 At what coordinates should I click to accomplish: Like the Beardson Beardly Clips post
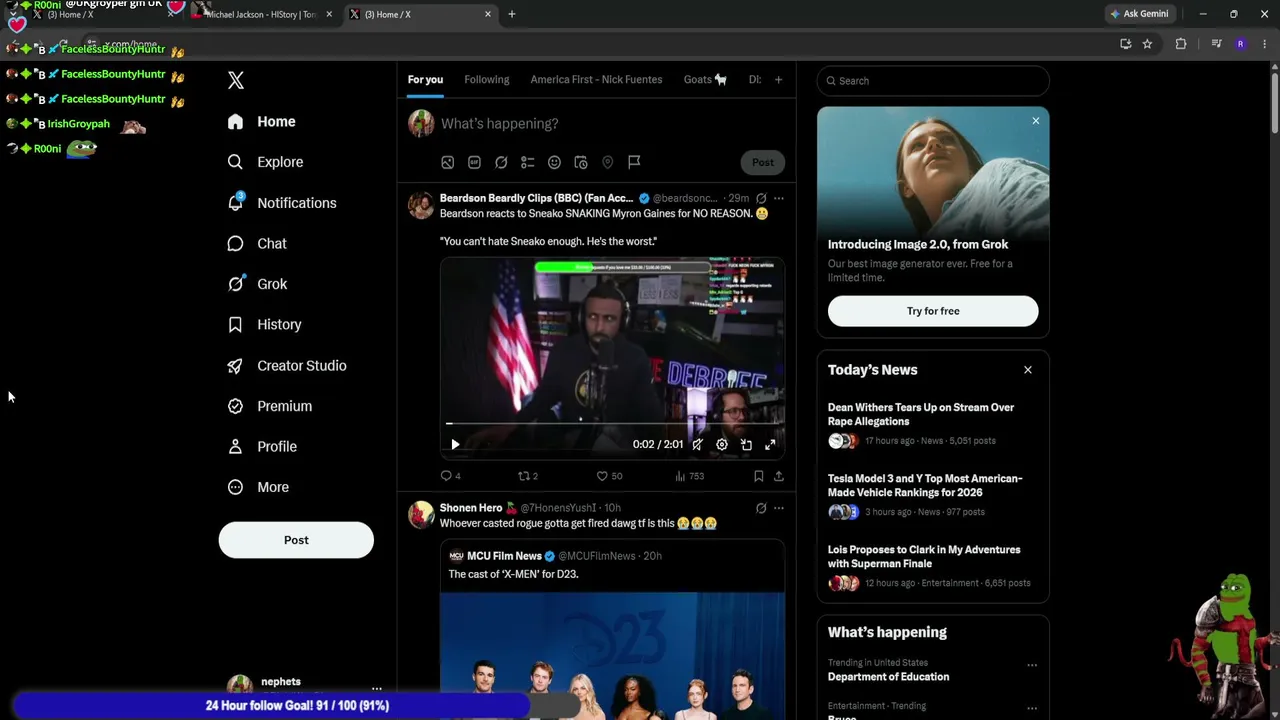609,476
